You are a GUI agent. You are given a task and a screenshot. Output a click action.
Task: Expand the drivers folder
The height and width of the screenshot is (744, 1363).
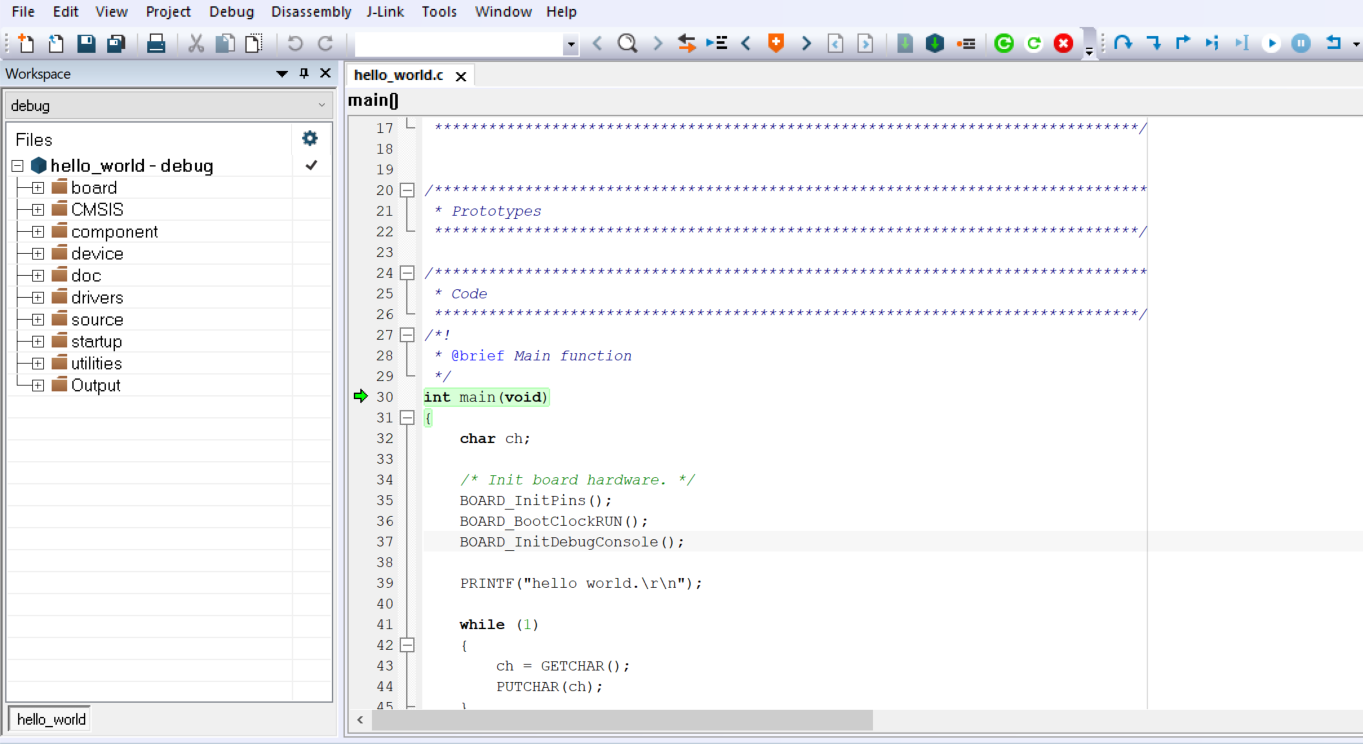point(38,298)
